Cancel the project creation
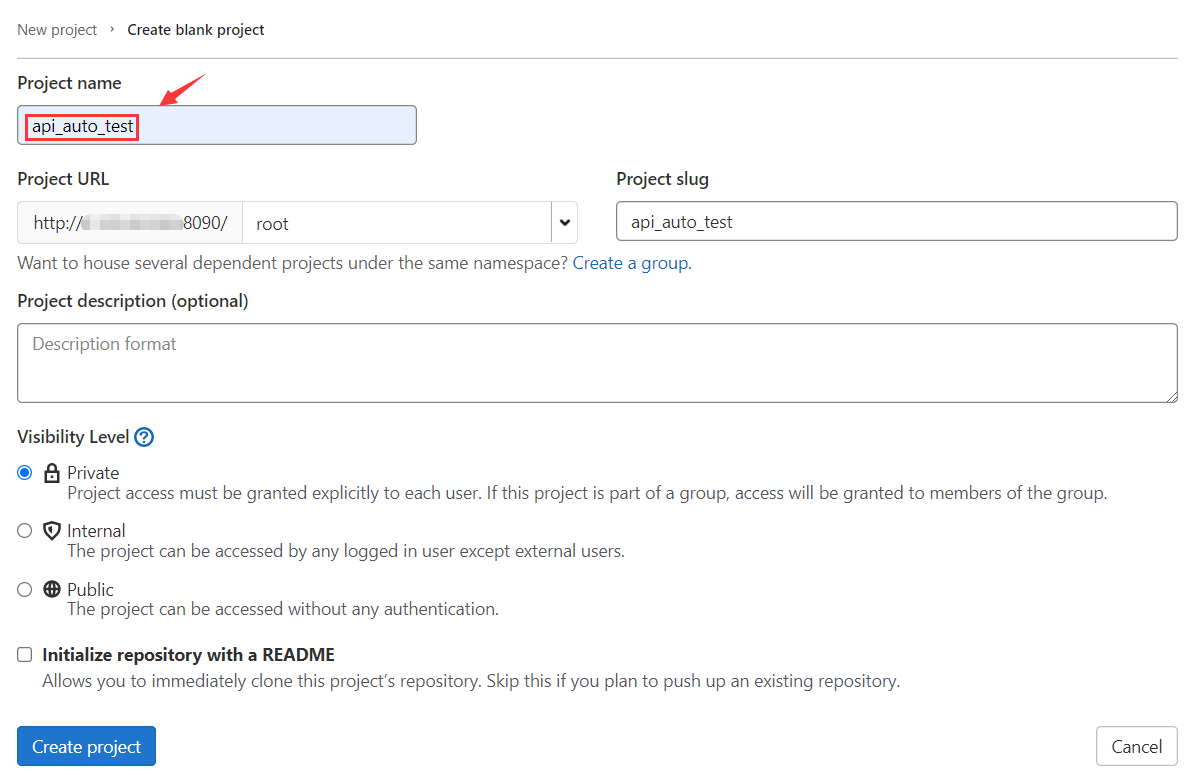The width and height of the screenshot is (1198, 775). [1136, 746]
